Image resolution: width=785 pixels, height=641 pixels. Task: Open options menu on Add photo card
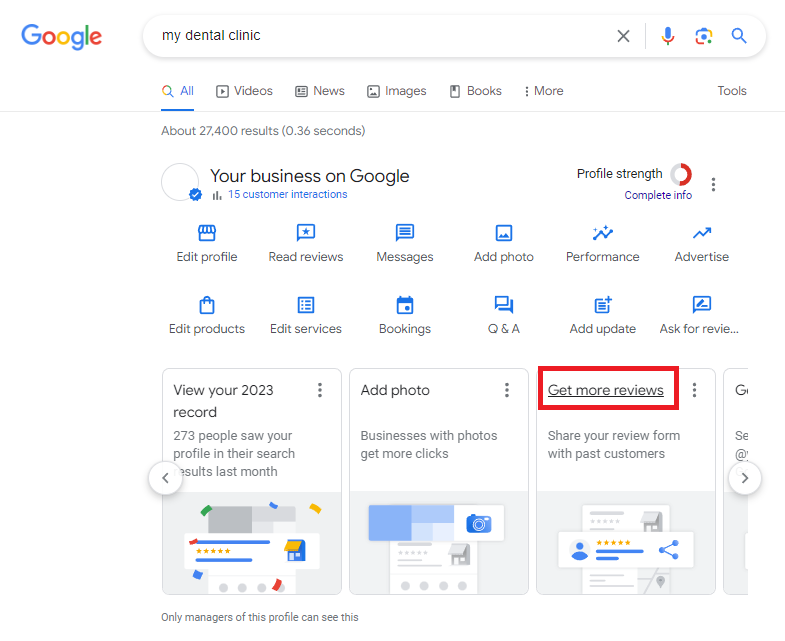tap(507, 390)
